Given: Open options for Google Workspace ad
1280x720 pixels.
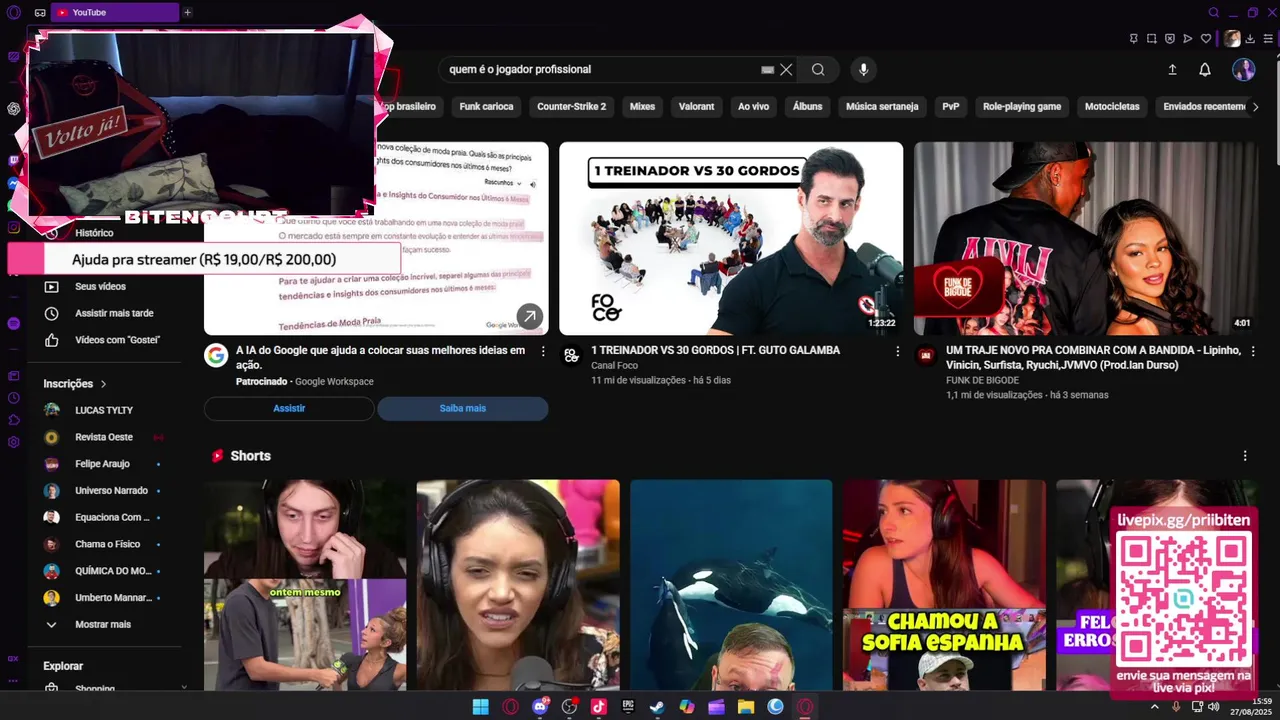Looking at the screenshot, I should pos(543,352).
